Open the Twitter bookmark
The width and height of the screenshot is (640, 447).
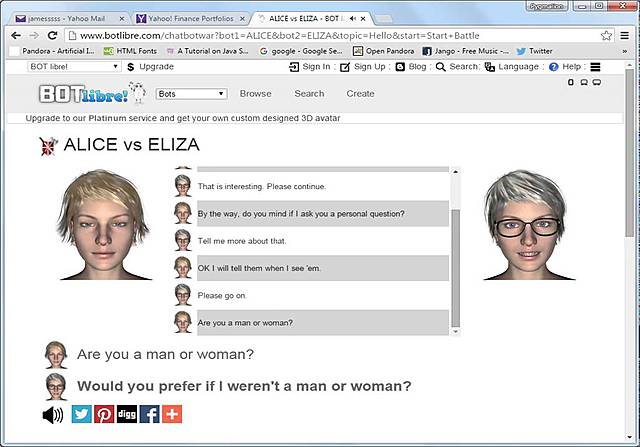pos(535,51)
